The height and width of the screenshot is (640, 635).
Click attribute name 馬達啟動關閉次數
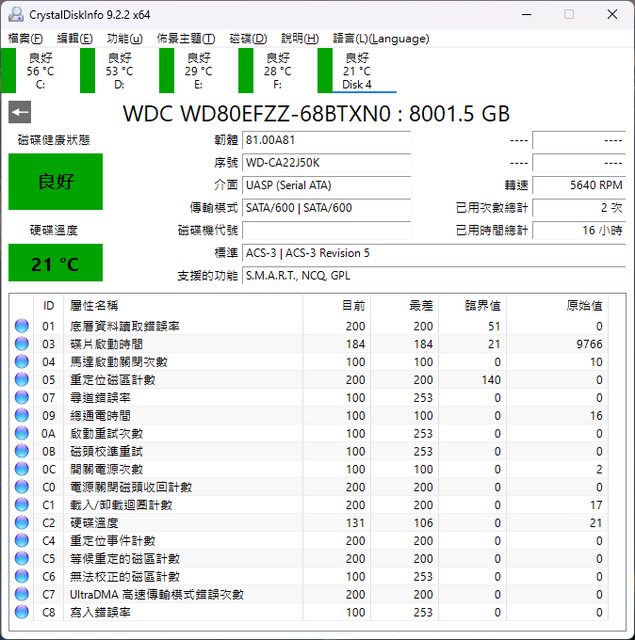pos(119,362)
